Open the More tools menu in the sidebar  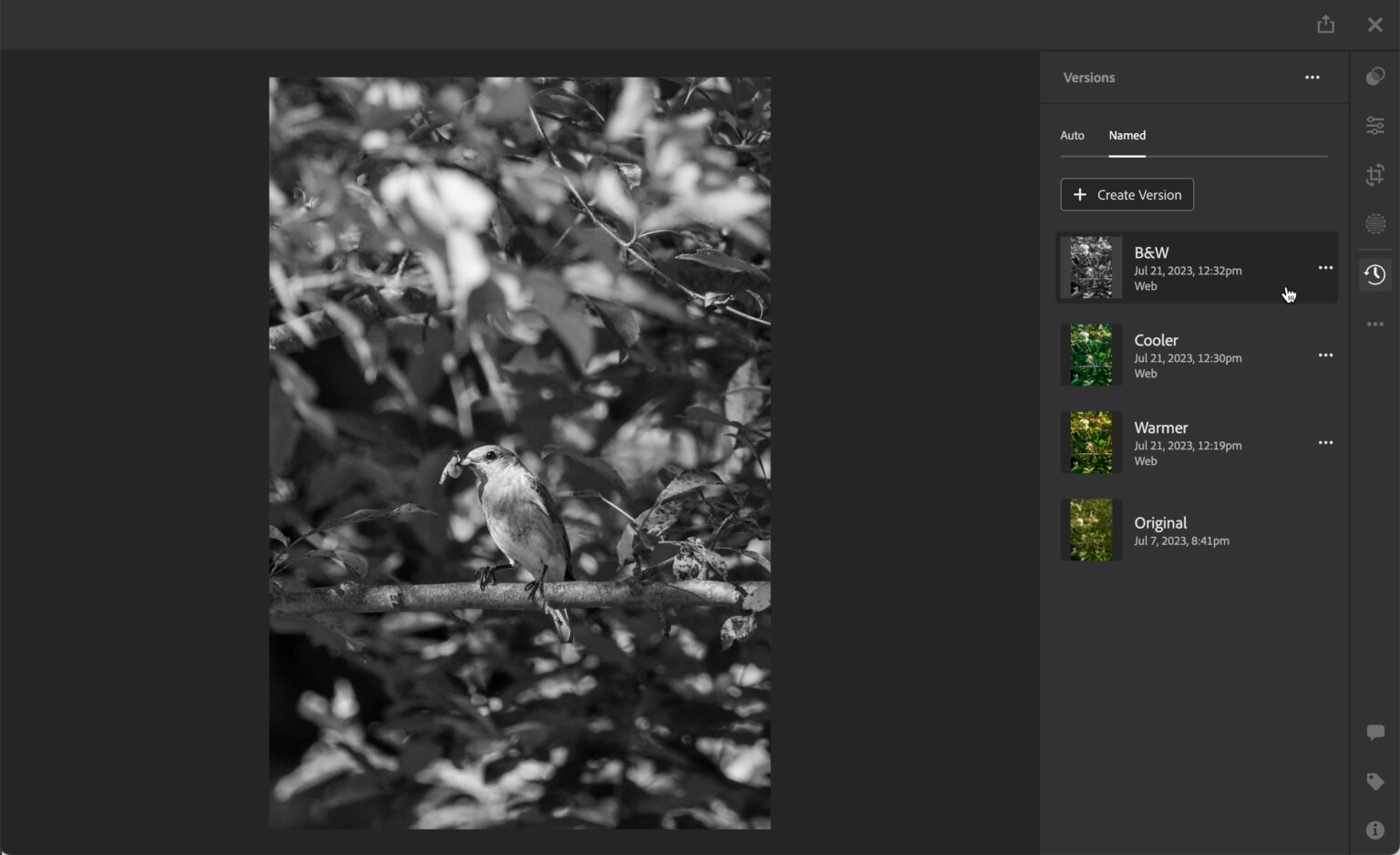pos(1375,324)
